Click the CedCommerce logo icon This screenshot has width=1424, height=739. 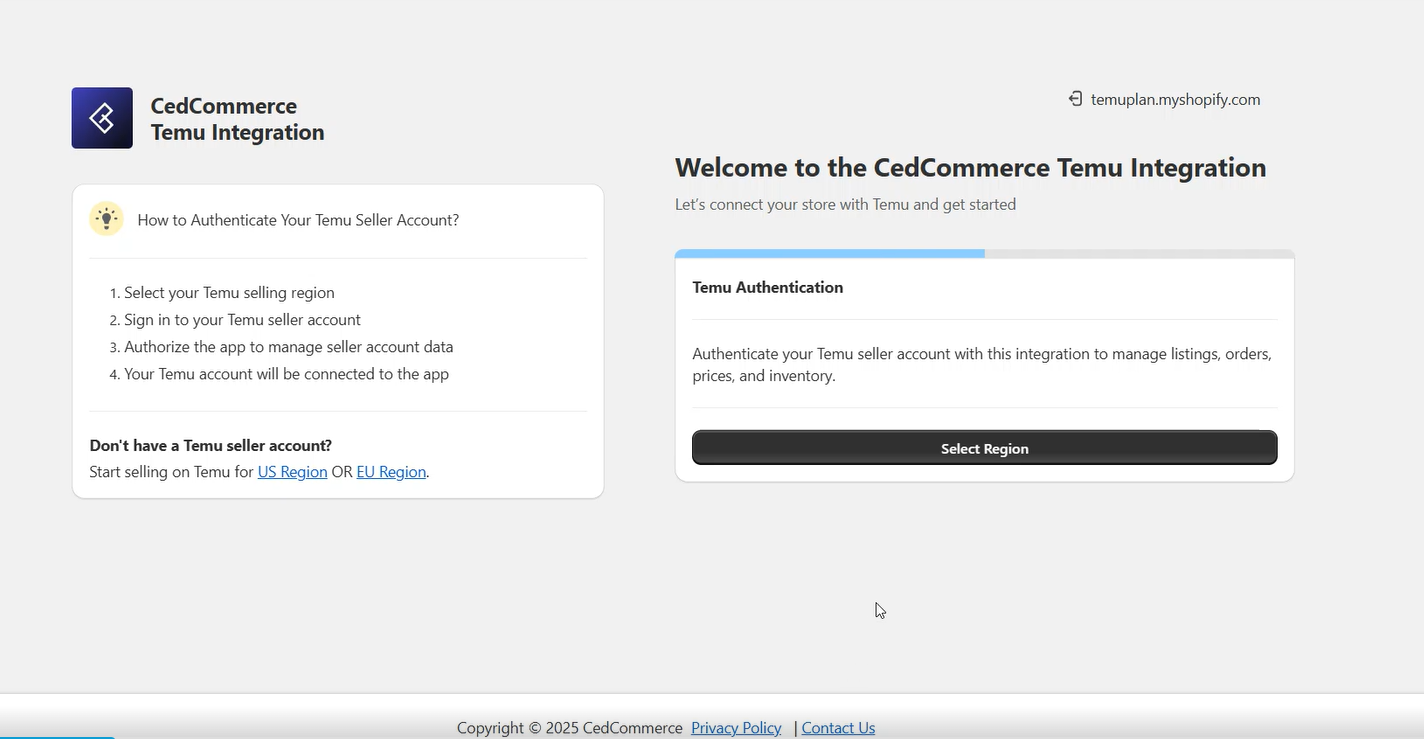102,118
